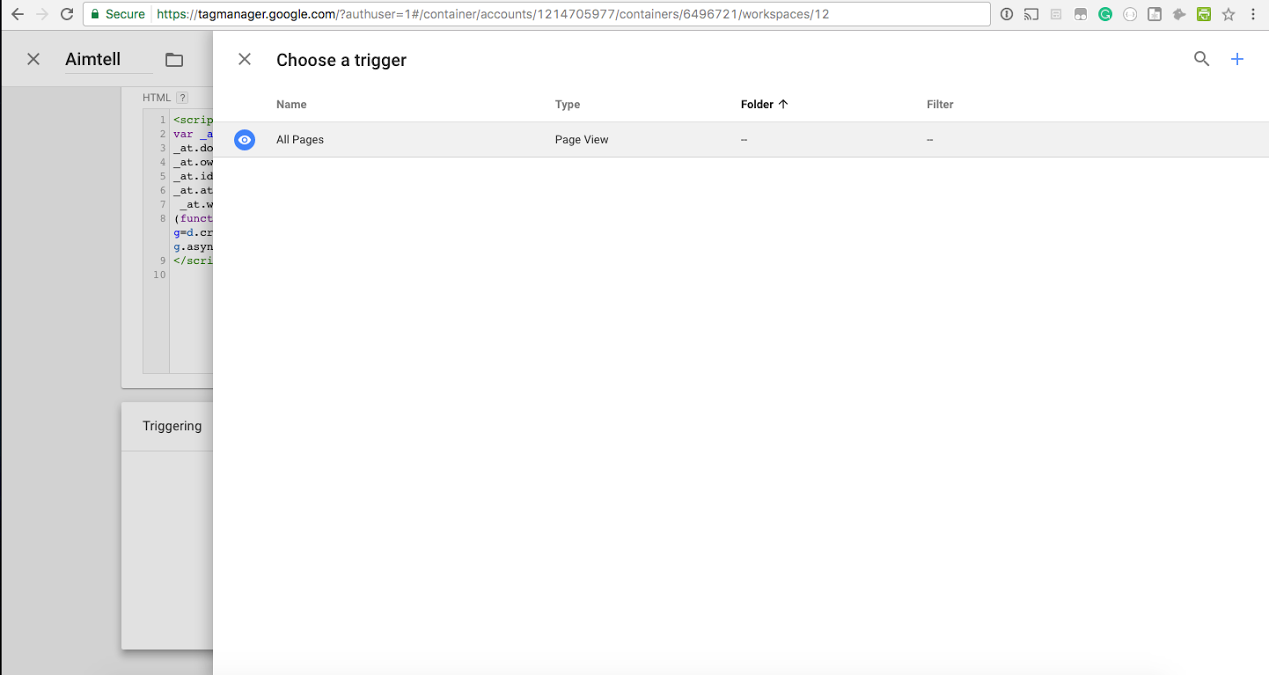Click the HTML help question mark
The width and height of the screenshot is (1269, 675).
point(182,98)
